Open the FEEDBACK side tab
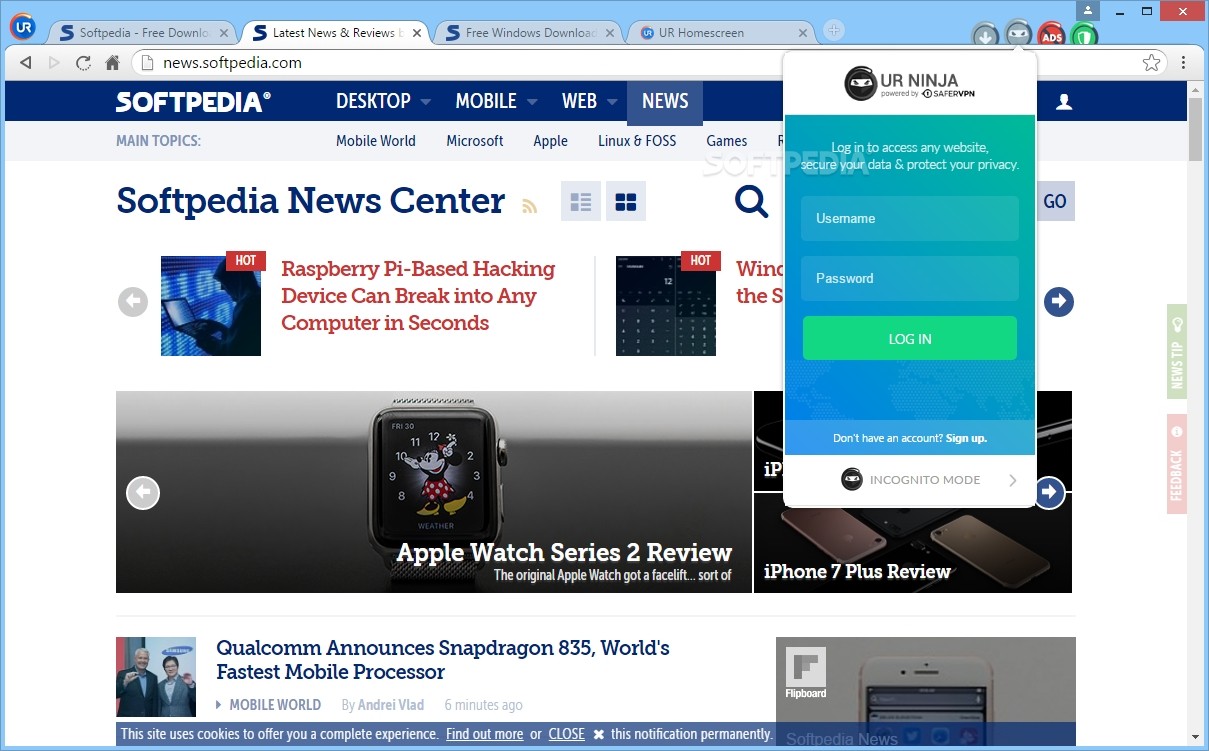1209x751 pixels. (1177, 464)
